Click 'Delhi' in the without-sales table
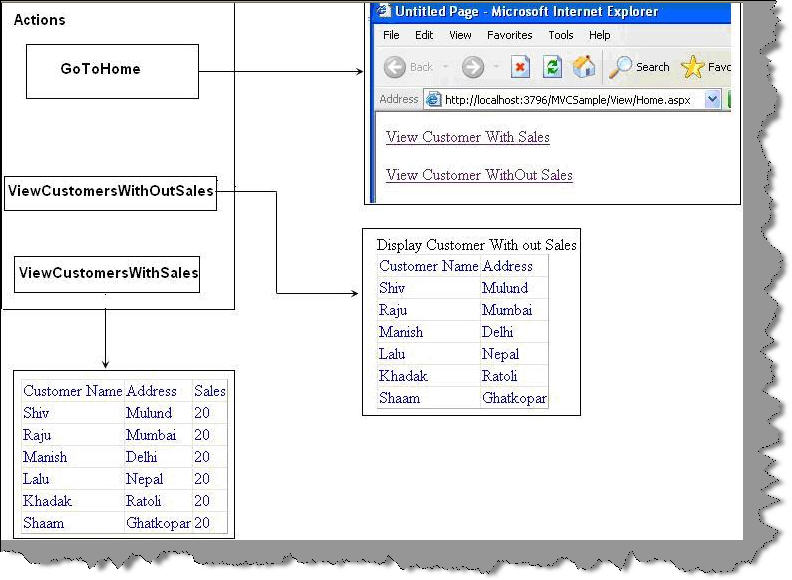The image size is (792, 580). coord(498,332)
